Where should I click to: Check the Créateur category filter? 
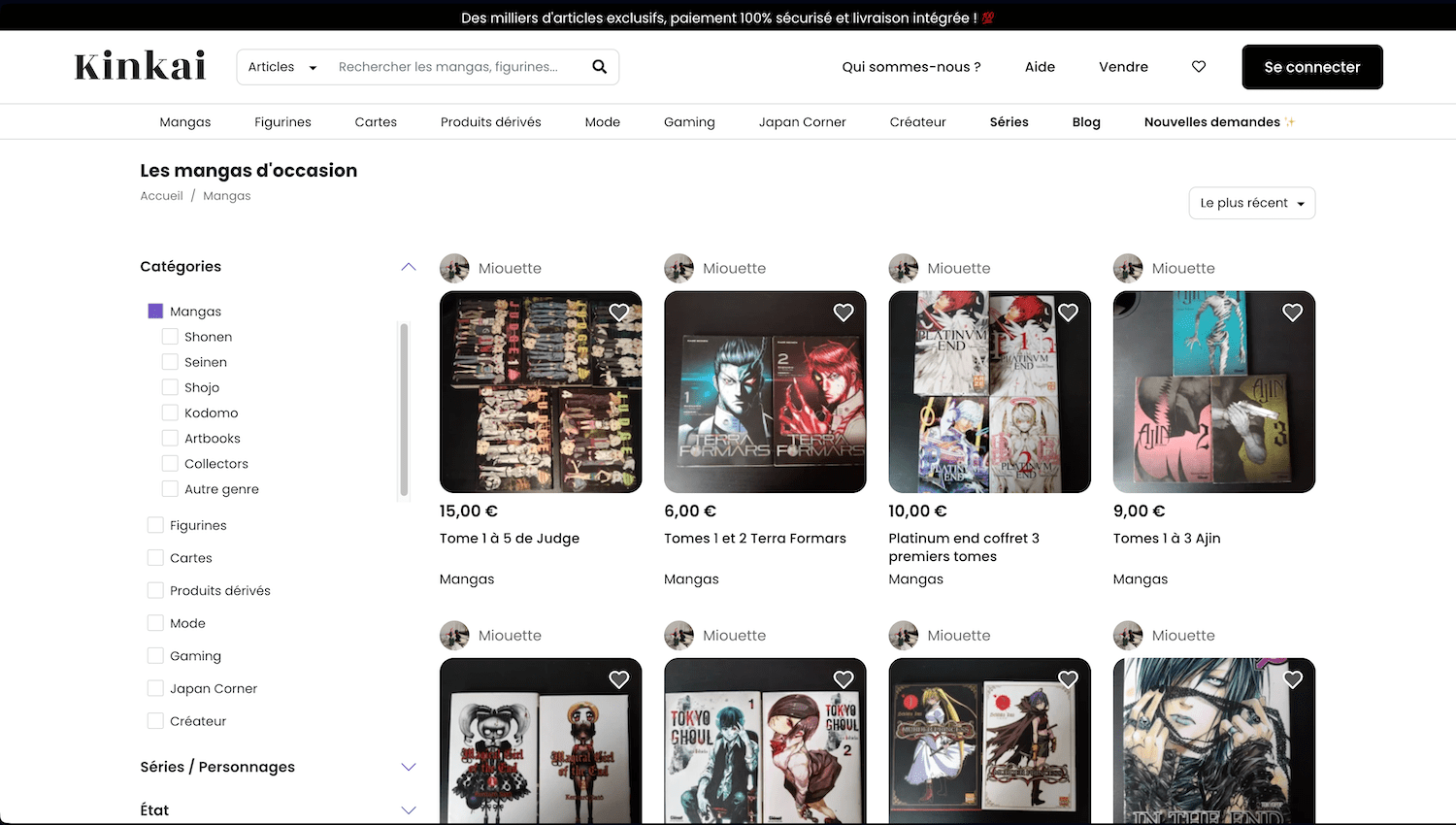pos(155,721)
